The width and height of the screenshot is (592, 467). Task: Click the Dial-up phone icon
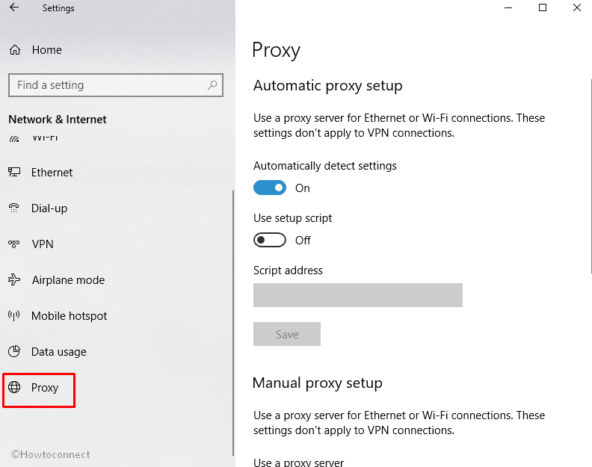tap(14, 208)
